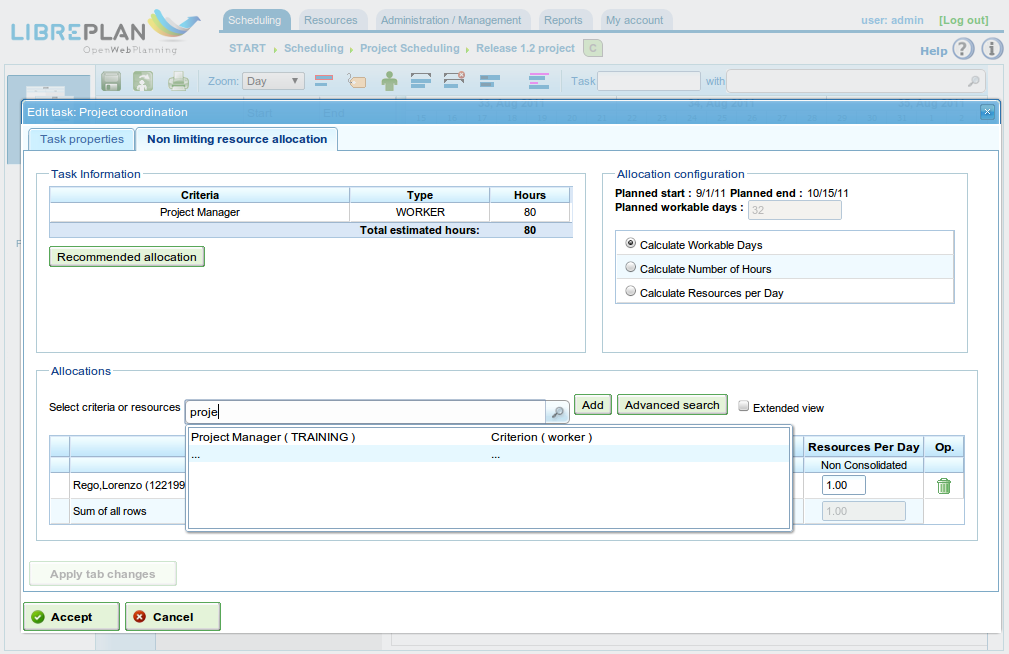
Task: Click Project Scheduling in the breadcrumb
Action: point(410,48)
